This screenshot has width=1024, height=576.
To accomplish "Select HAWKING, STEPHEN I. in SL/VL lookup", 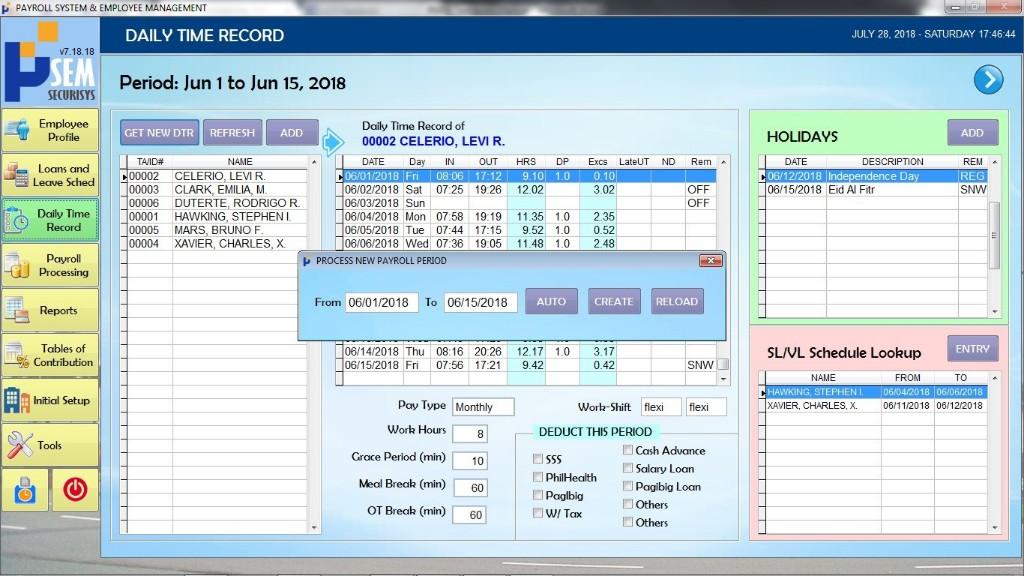I will coord(876,392).
